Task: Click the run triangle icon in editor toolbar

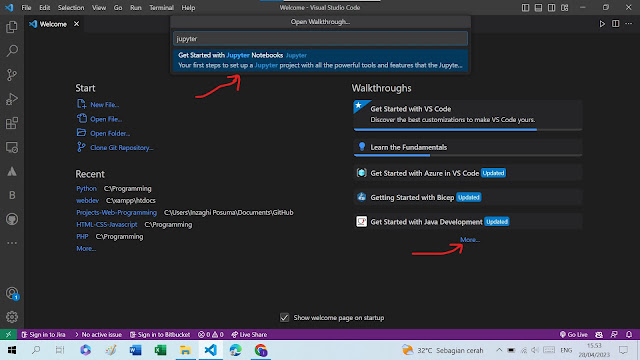Action: click(x=602, y=24)
